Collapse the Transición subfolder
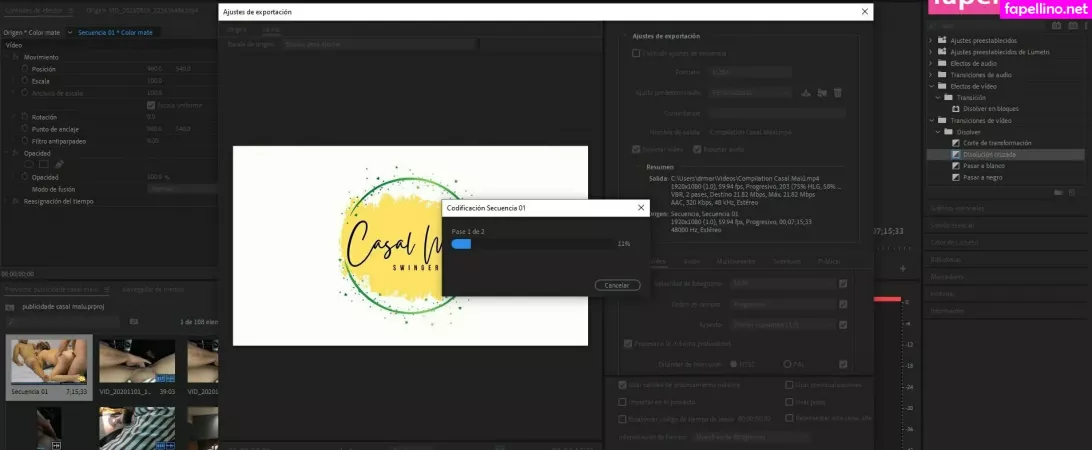This screenshot has width=1092, height=450. click(938, 98)
